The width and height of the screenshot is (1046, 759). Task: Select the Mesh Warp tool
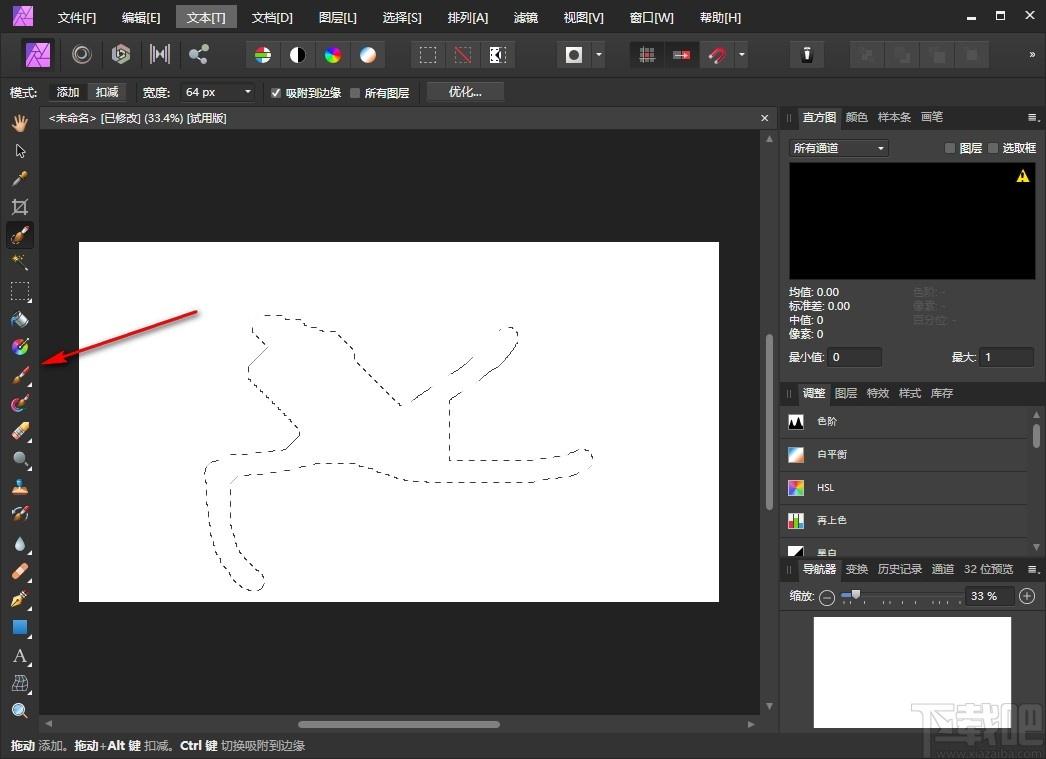pyautogui.click(x=20, y=684)
